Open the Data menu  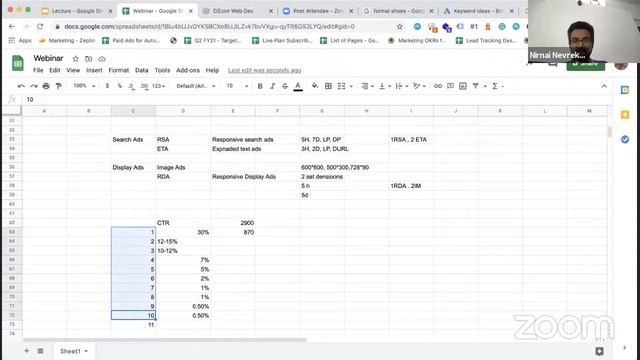(x=142, y=70)
